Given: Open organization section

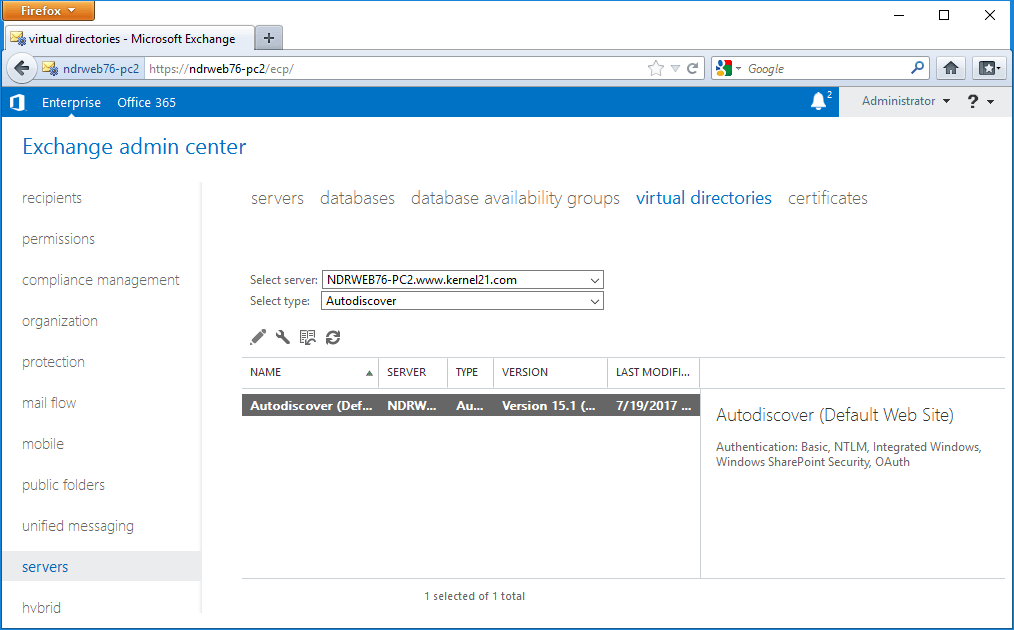Looking at the screenshot, I should point(60,321).
